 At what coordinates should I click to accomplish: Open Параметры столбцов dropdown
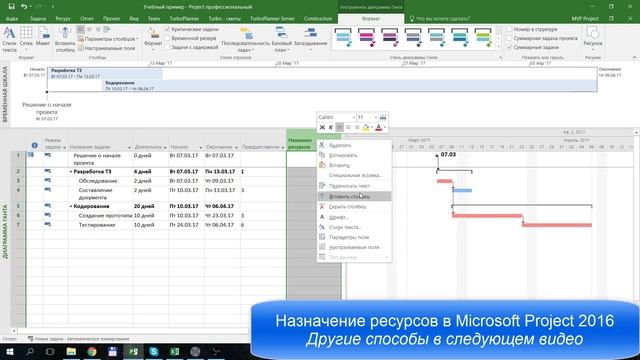click(108, 39)
